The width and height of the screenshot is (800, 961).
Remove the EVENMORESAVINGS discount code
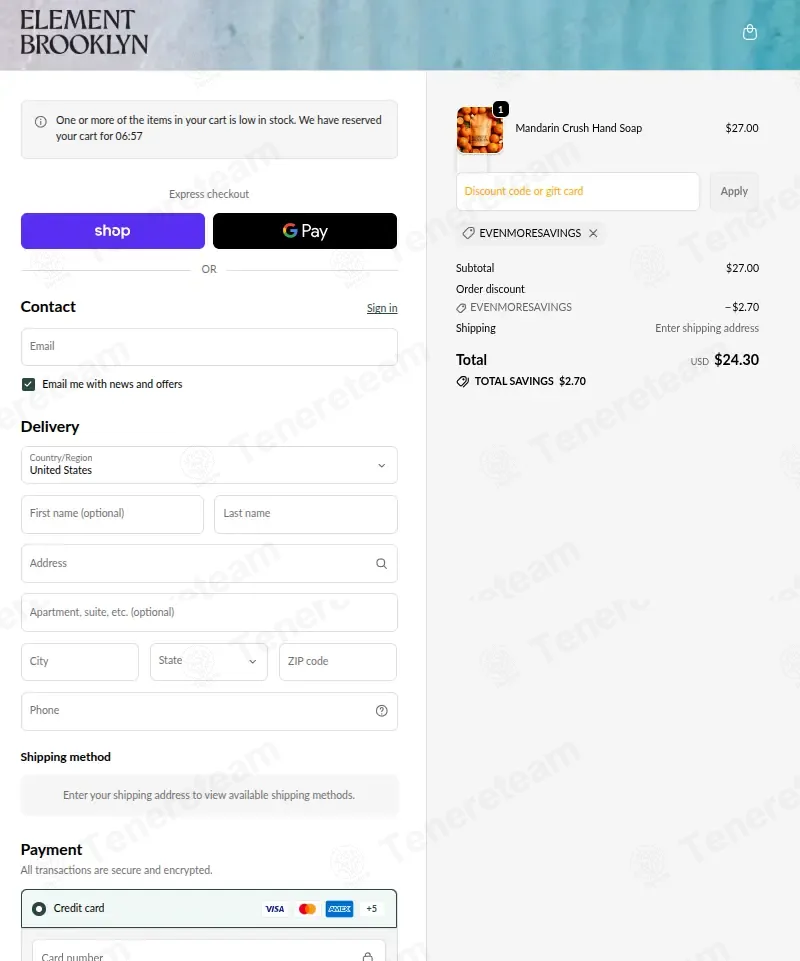click(x=593, y=233)
